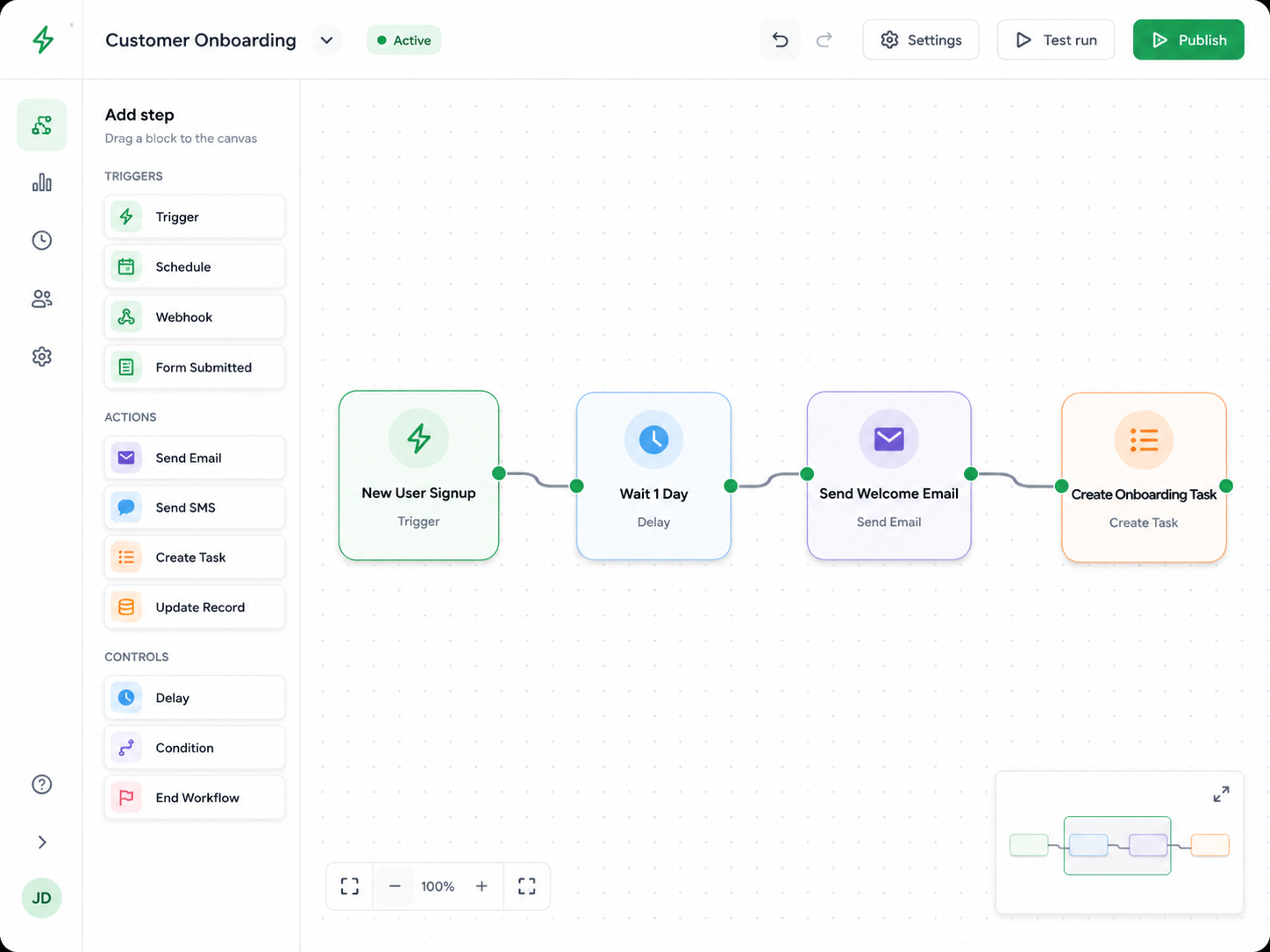Click the fit-to-view icon left of zoom
The image size is (1270, 952).
tap(350, 886)
